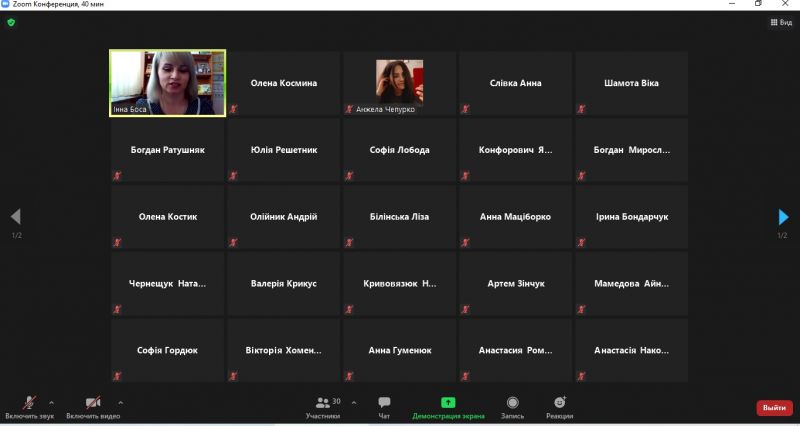Viewport: 800px width, 426px height.
Task: Start camera with Включить видео icon
Action: click(93, 403)
